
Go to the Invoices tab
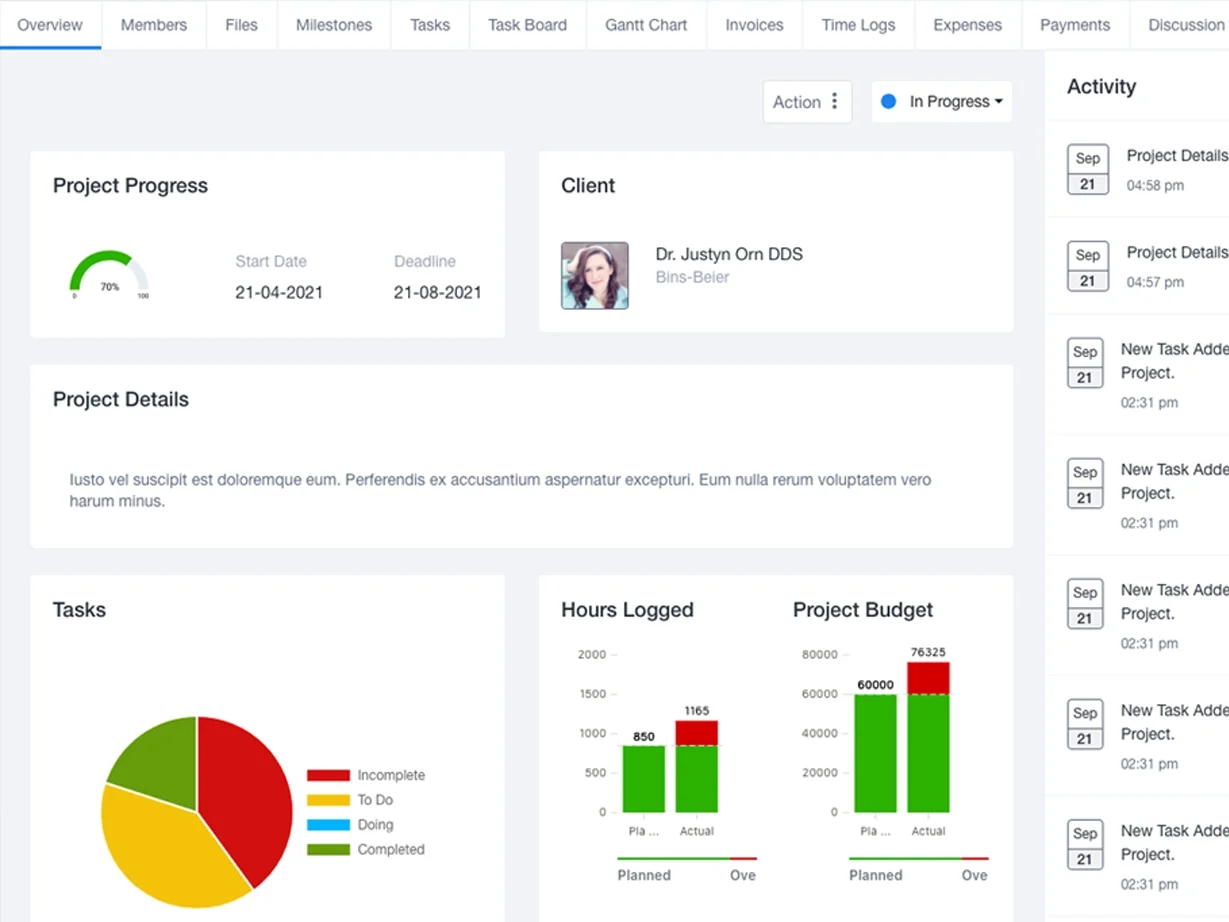point(754,25)
